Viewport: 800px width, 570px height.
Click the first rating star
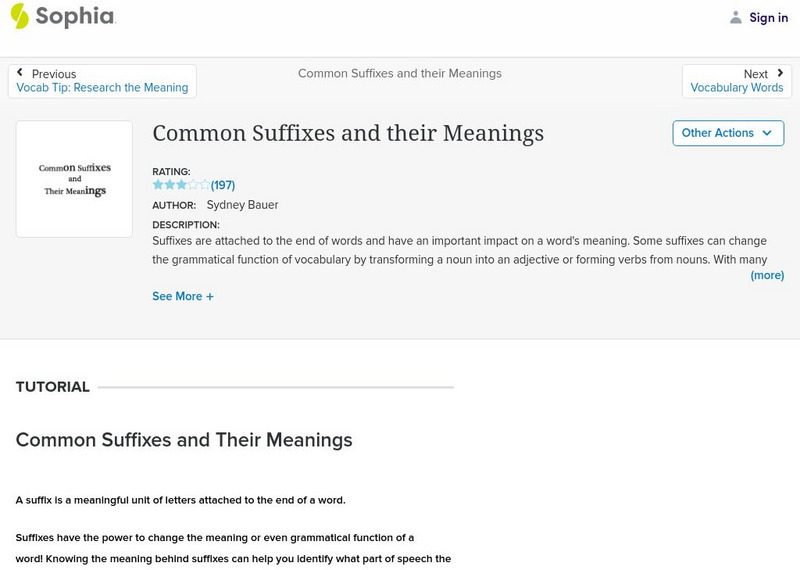pyautogui.click(x=158, y=185)
